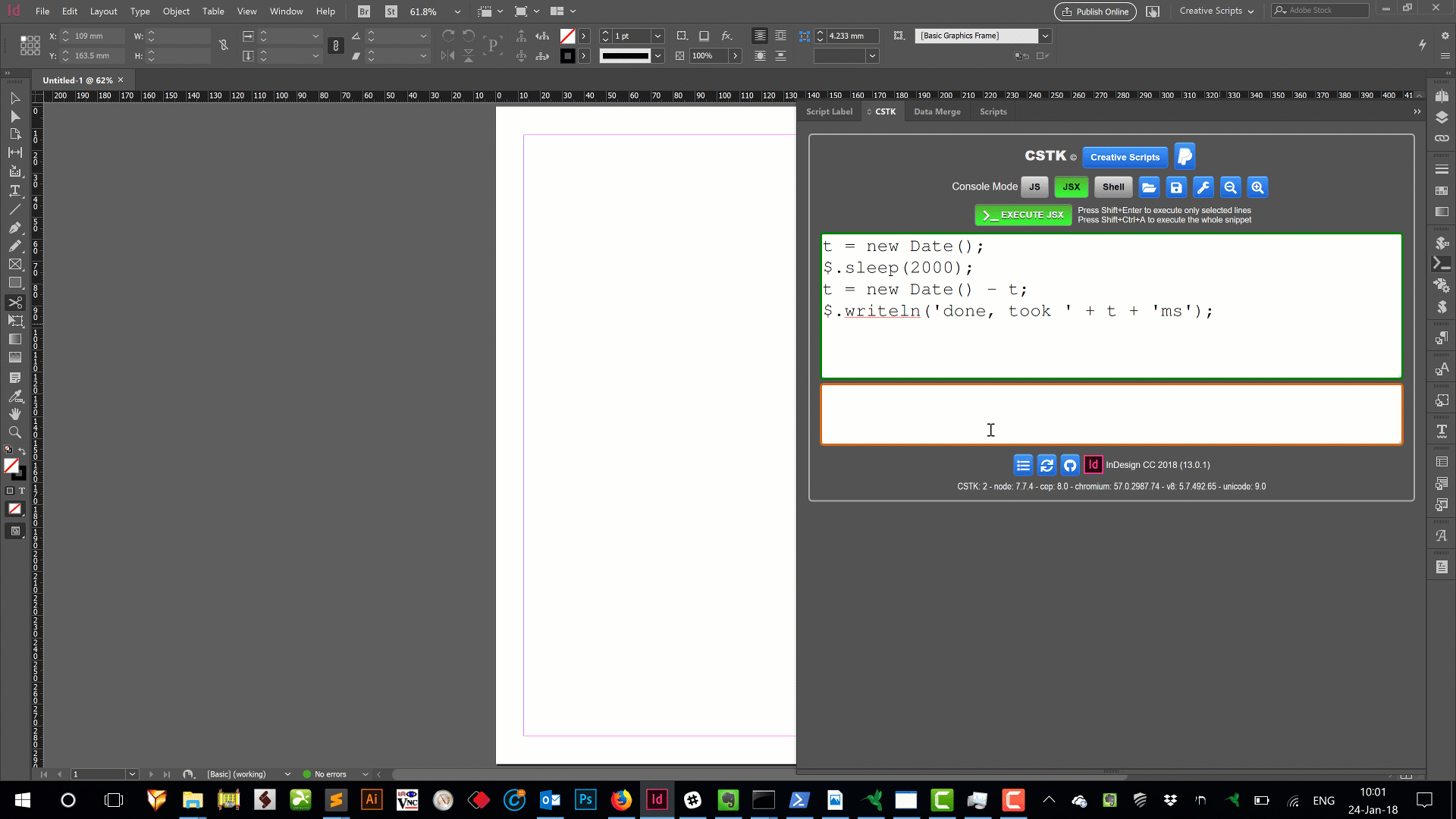Switch to the JS console mode

click(x=1034, y=187)
